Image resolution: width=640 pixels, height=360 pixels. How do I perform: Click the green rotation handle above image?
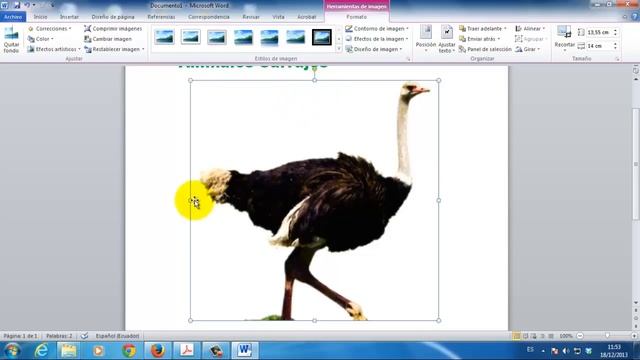click(x=314, y=69)
